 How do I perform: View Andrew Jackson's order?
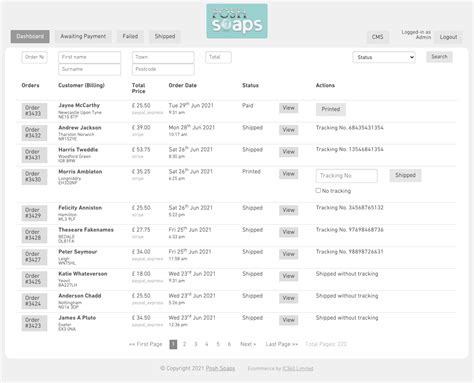tap(288, 130)
